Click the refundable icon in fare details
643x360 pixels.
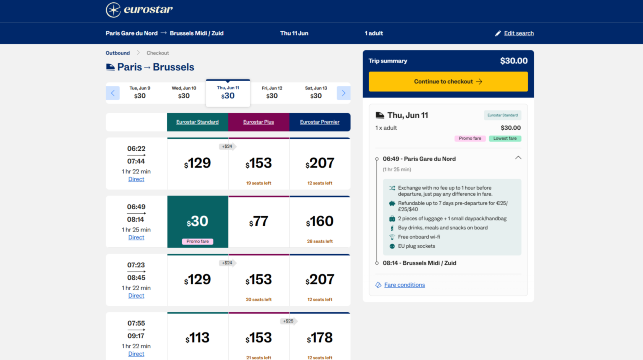click(392, 203)
